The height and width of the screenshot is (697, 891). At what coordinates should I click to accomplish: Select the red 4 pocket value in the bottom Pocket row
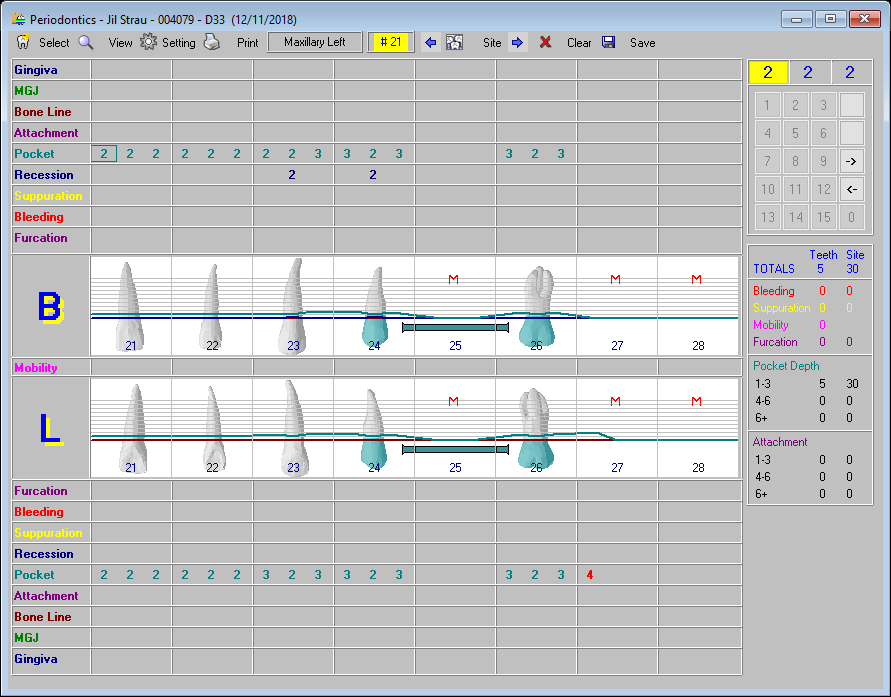(x=590, y=575)
